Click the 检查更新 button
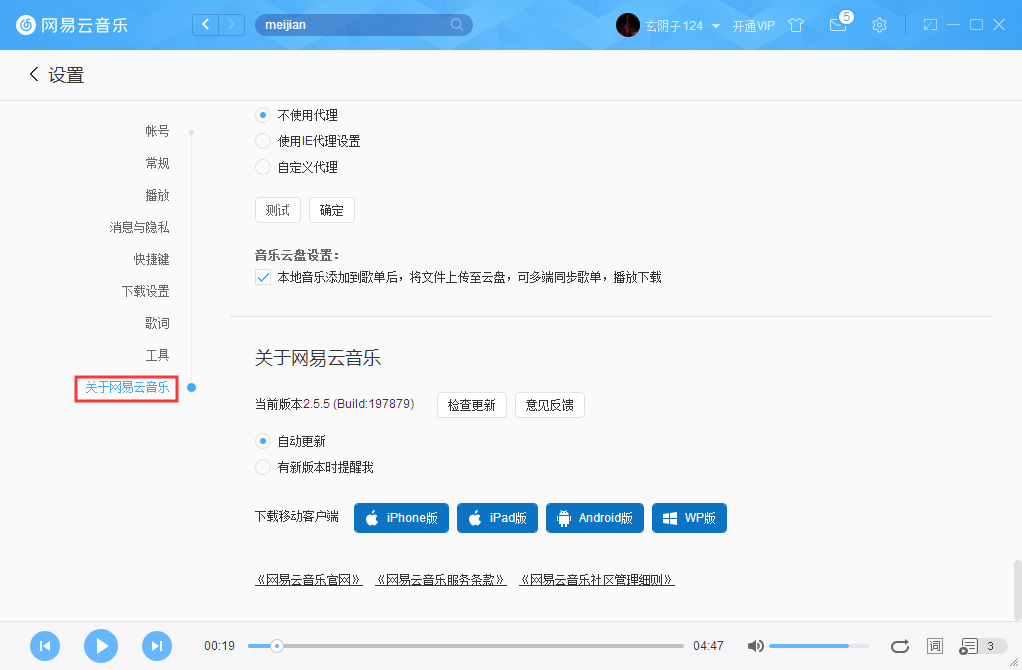Image resolution: width=1022 pixels, height=670 pixels. 471,405
